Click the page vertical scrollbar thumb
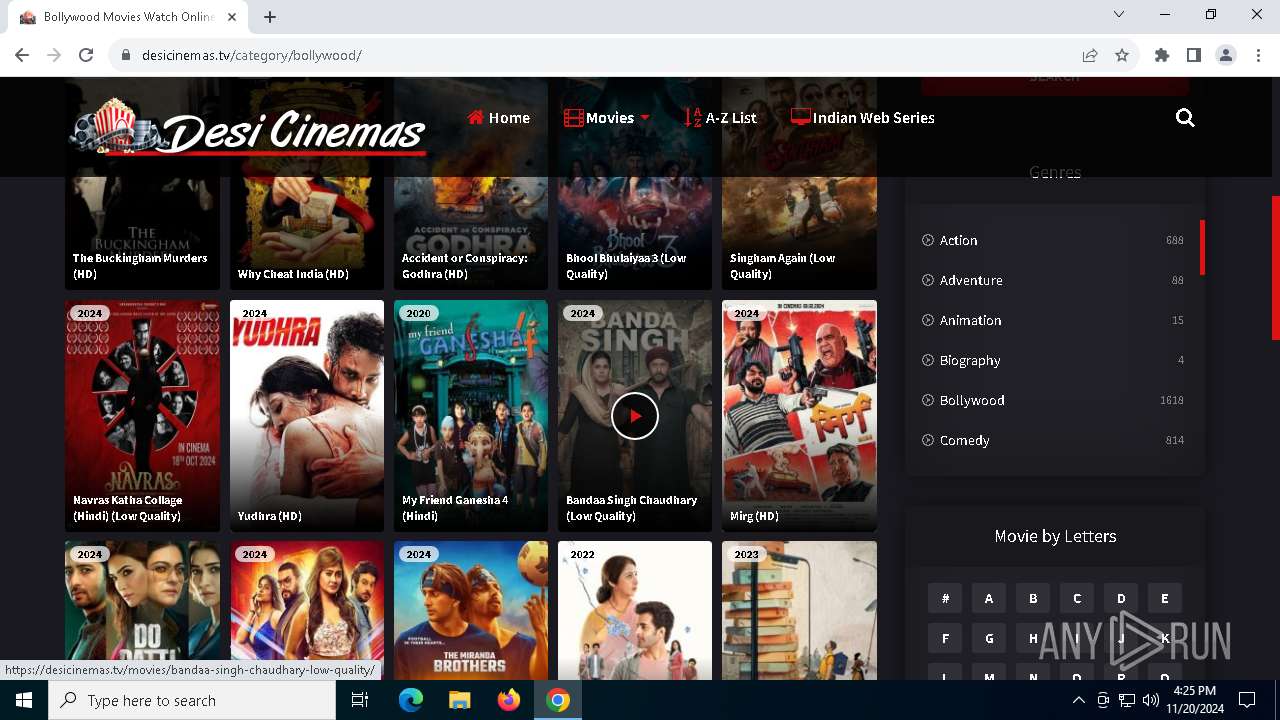The image size is (1280, 720). [1275, 268]
